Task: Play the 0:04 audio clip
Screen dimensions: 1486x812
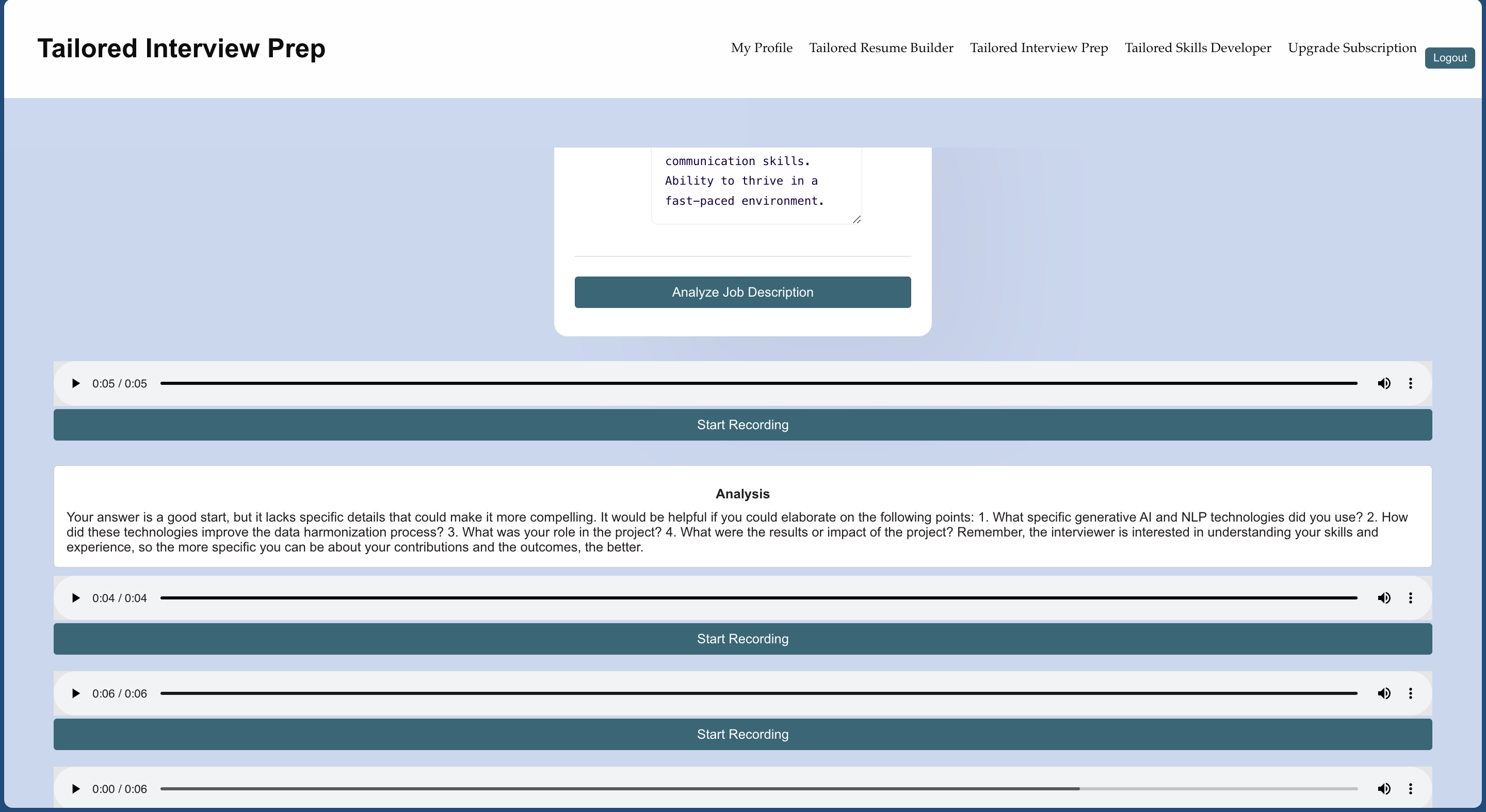Action: tap(75, 598)
